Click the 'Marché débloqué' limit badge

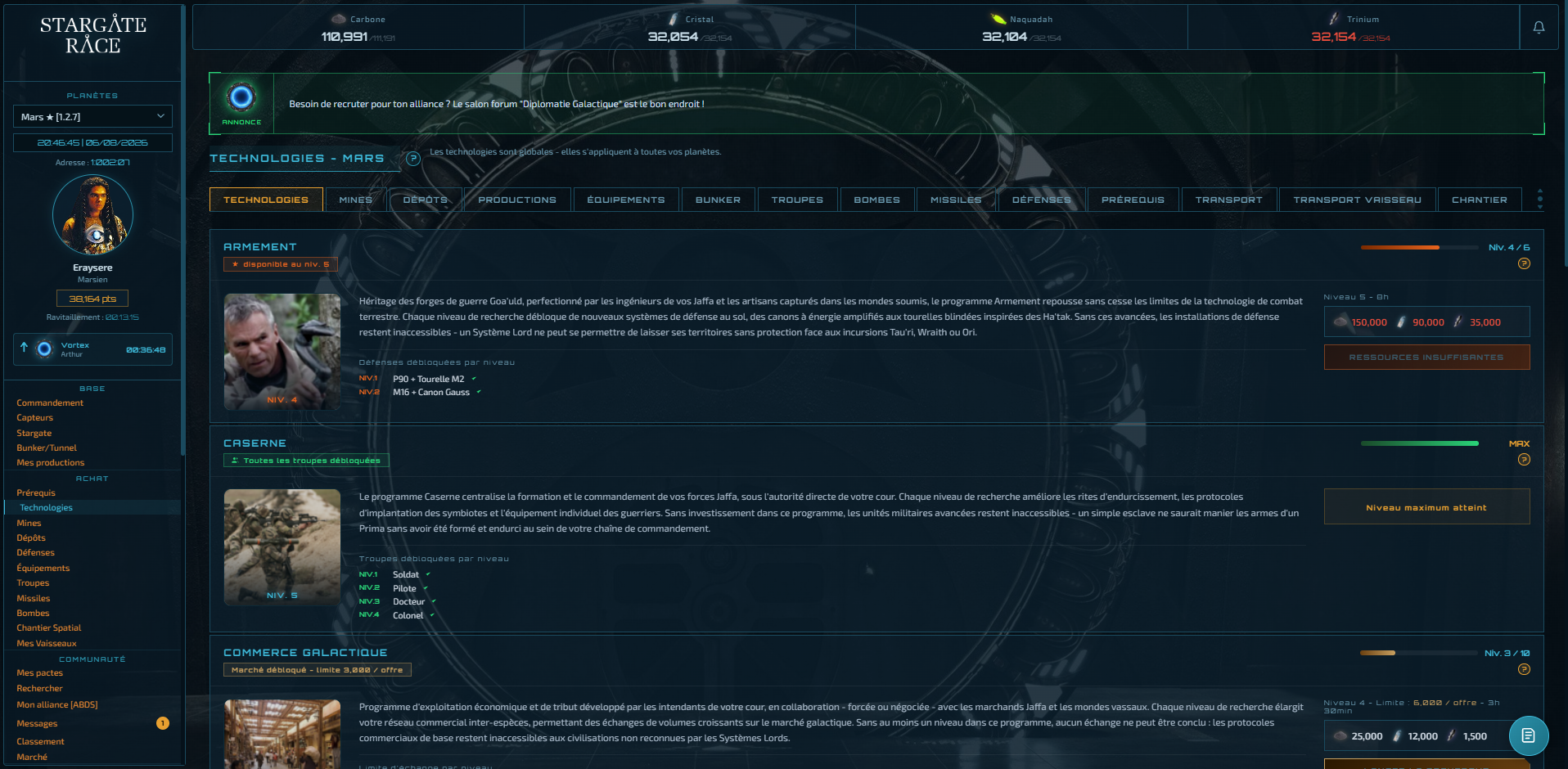coord(318,670)
